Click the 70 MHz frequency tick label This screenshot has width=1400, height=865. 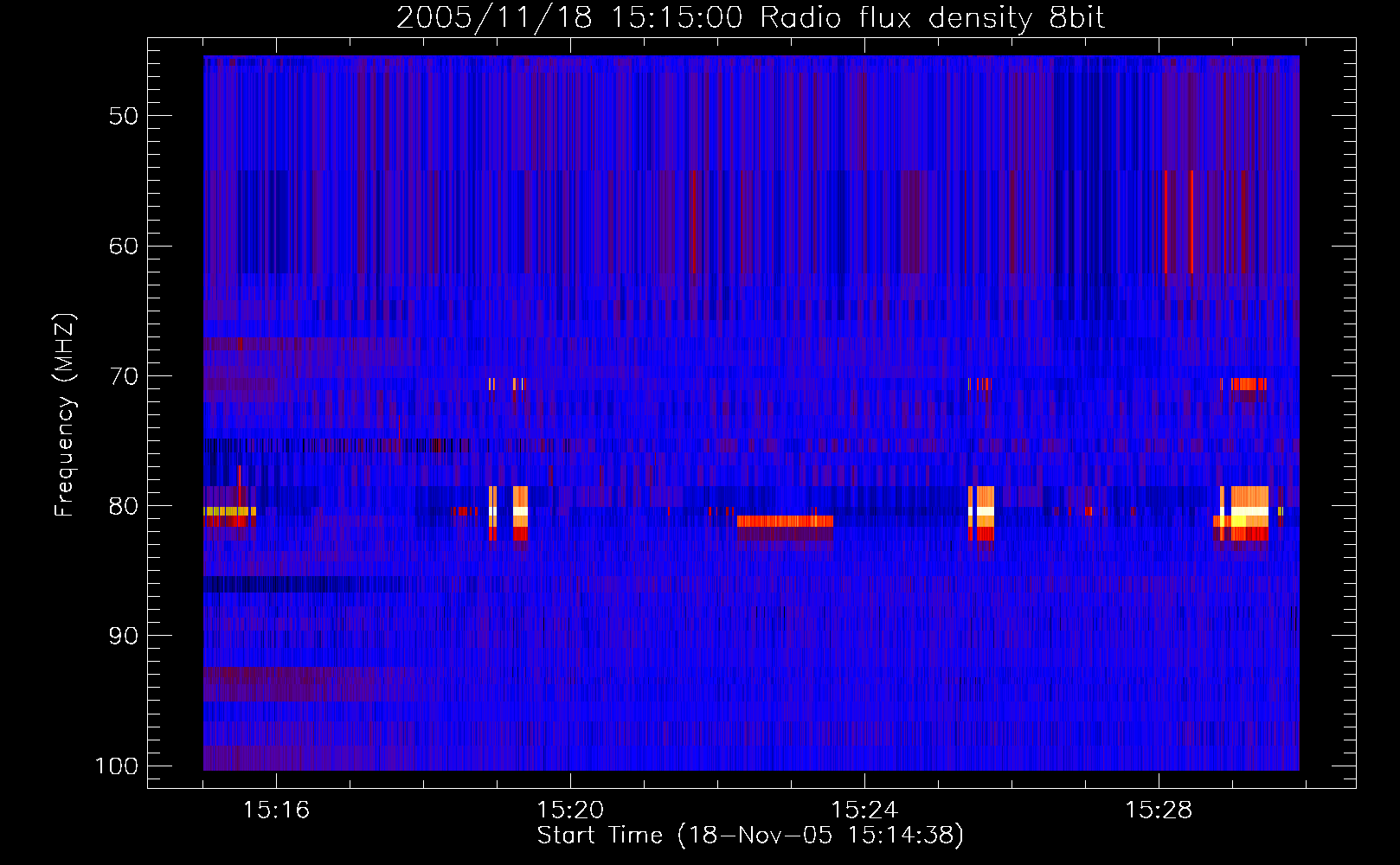pyautogui.click(x=124, y=376)
